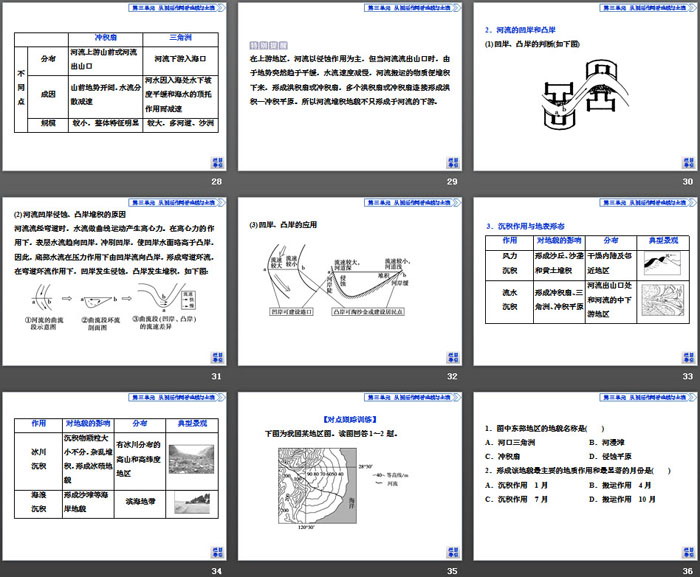Click heading 3. 沉积作用与地表形态 in slide 33
This screenshot has width=700, height=577.
525,226
